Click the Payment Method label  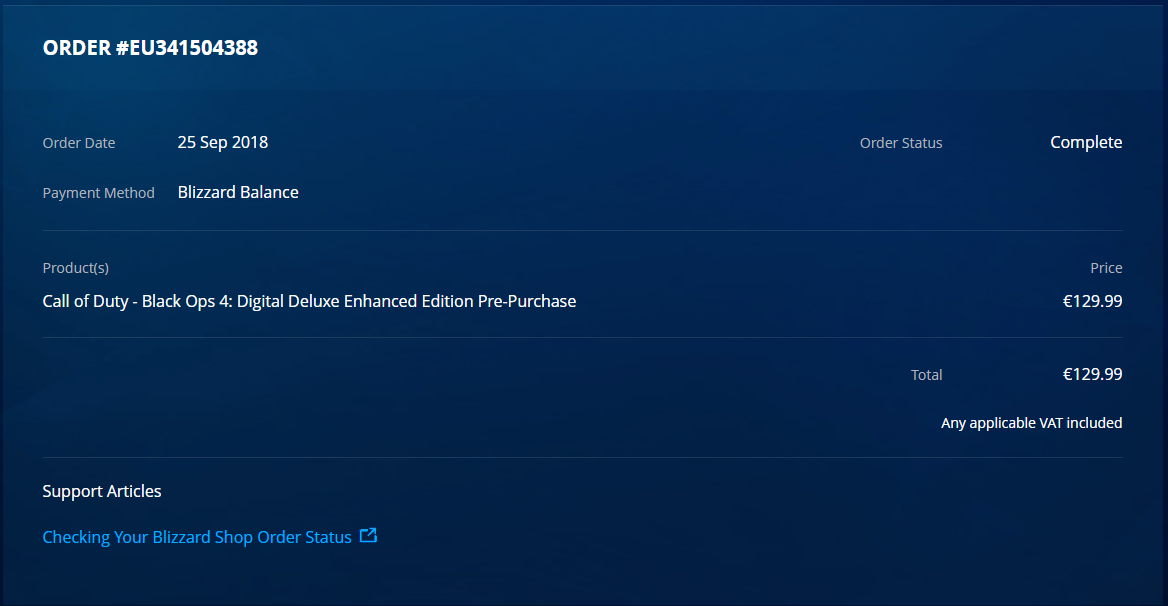[98, 193]
